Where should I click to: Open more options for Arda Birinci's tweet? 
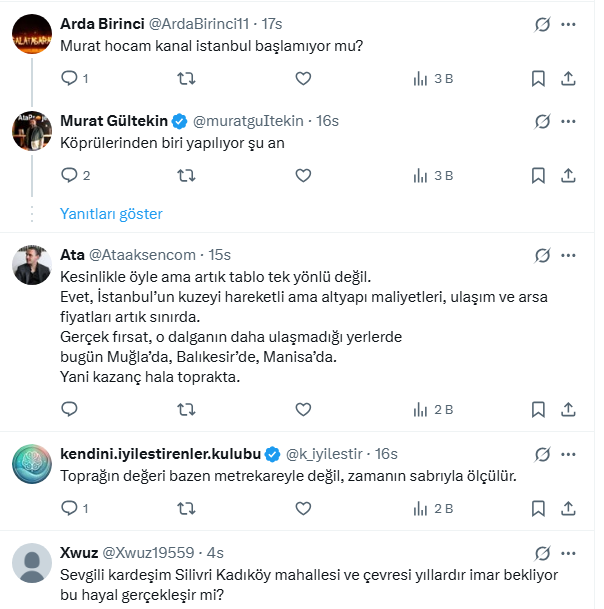click(569, 22)
